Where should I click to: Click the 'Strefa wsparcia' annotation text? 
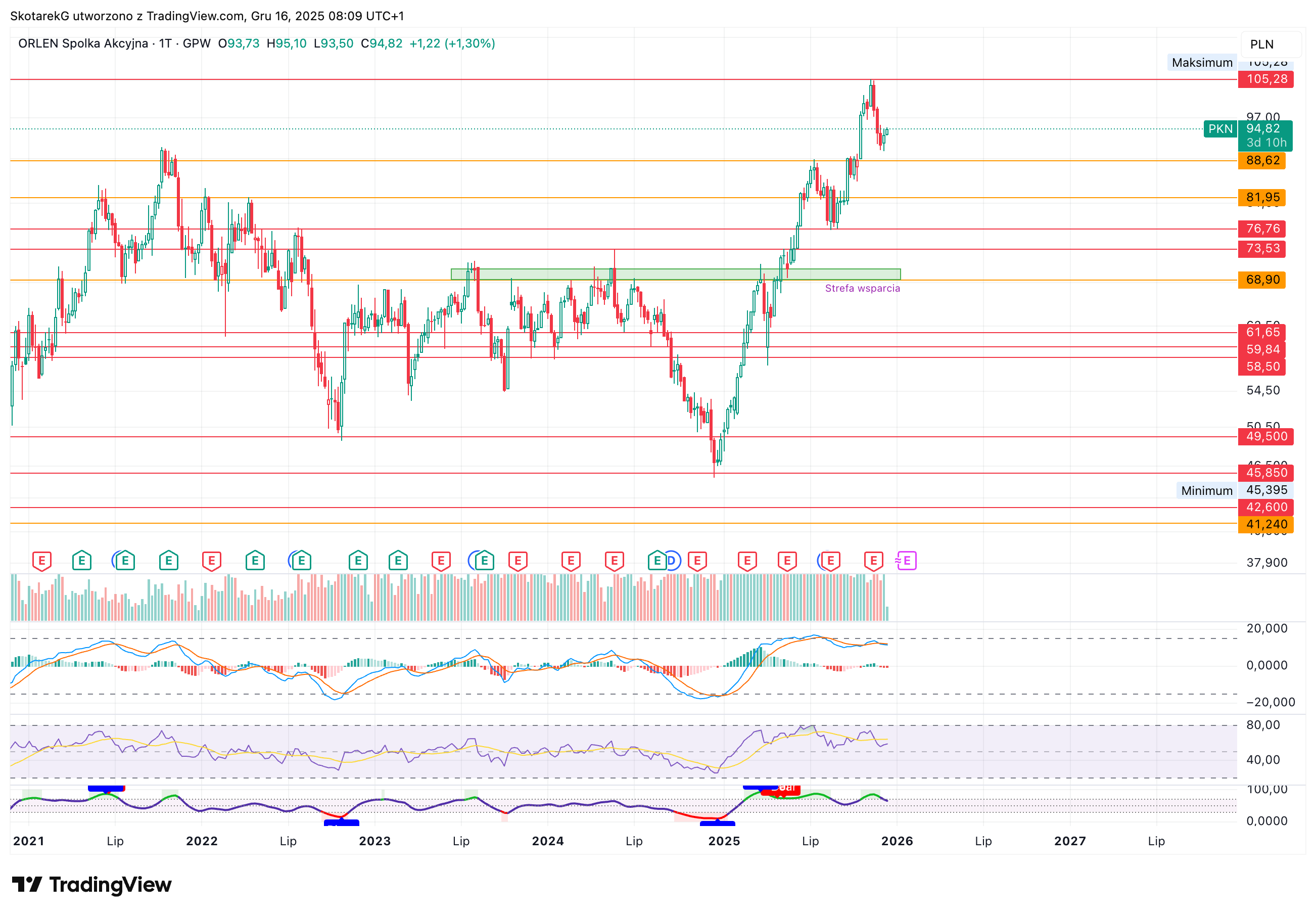pos(863,288)
